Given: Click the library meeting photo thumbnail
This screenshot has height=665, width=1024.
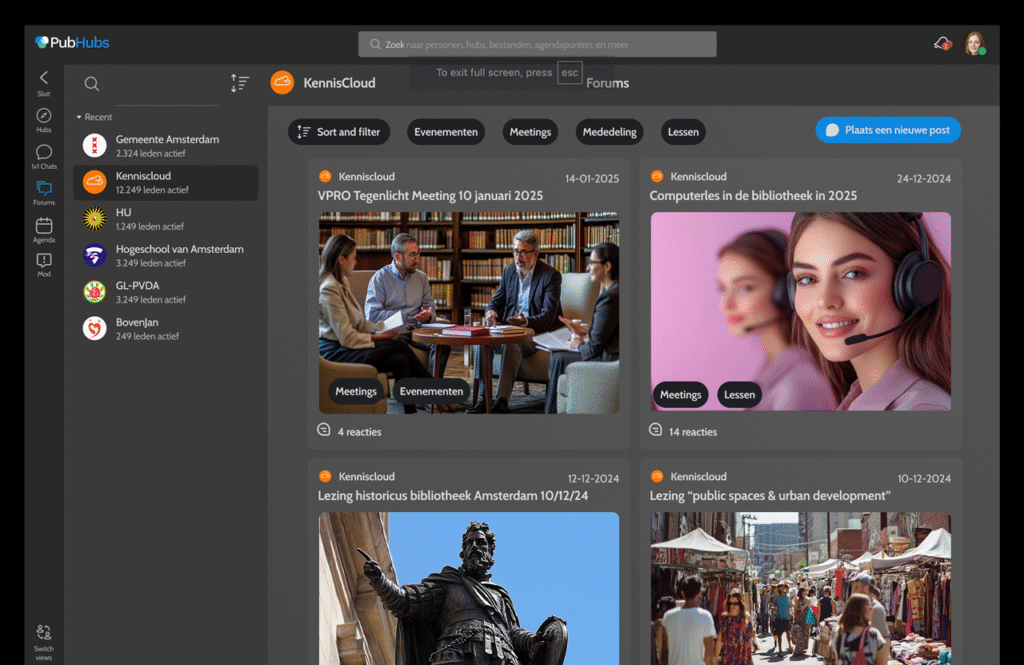Looking at the screenshot, I should click(469, 313).
